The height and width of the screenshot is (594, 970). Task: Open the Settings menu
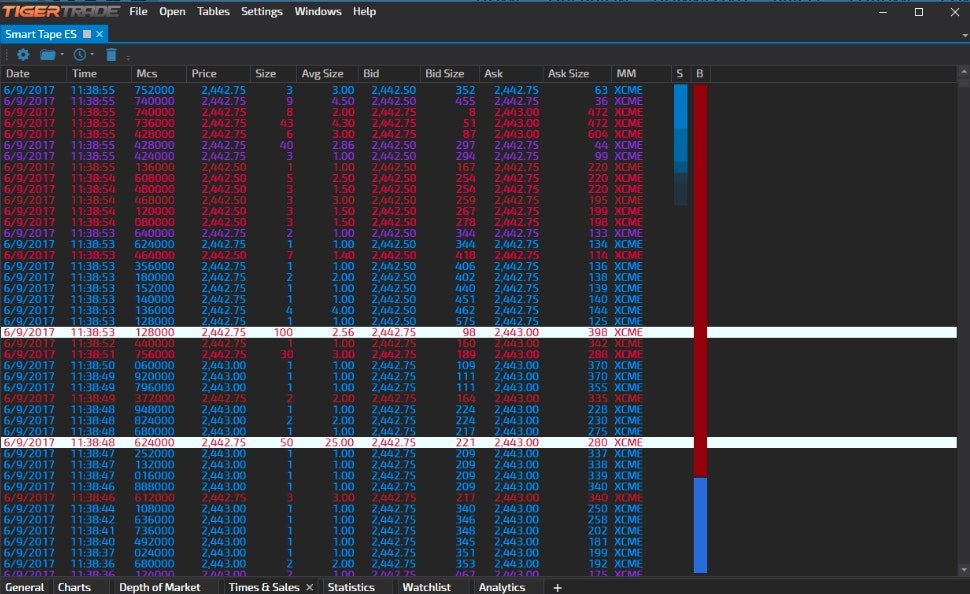point(262,12)
